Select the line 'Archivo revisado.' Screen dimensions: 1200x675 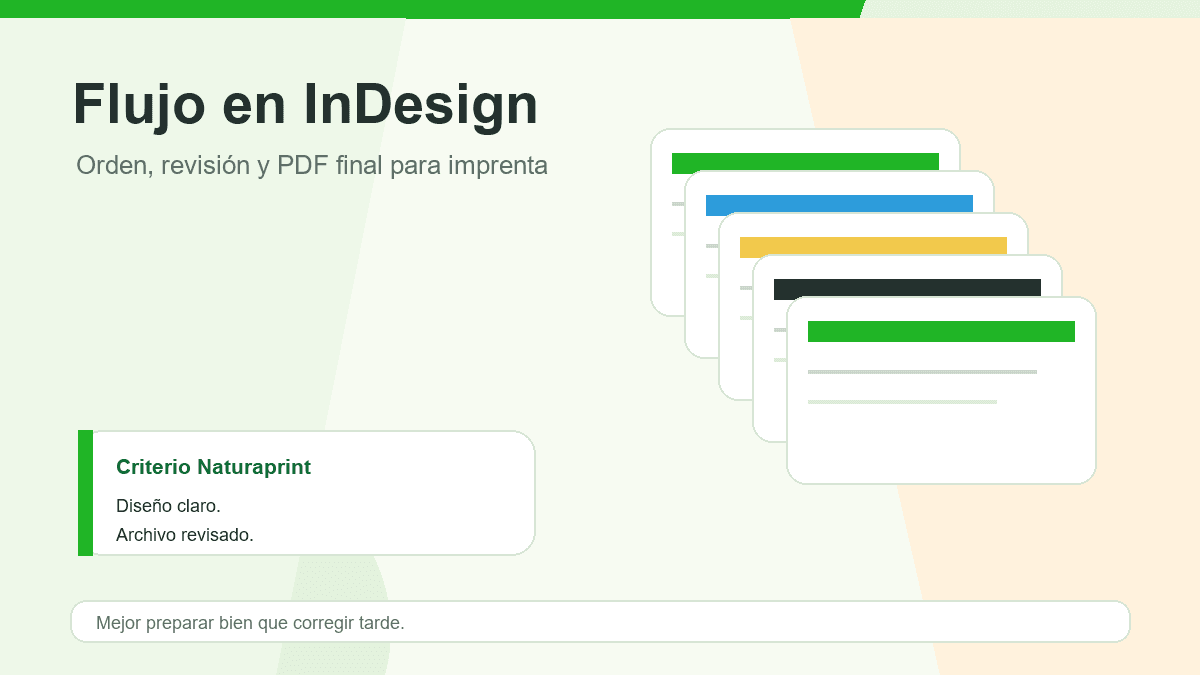point(185,535)
